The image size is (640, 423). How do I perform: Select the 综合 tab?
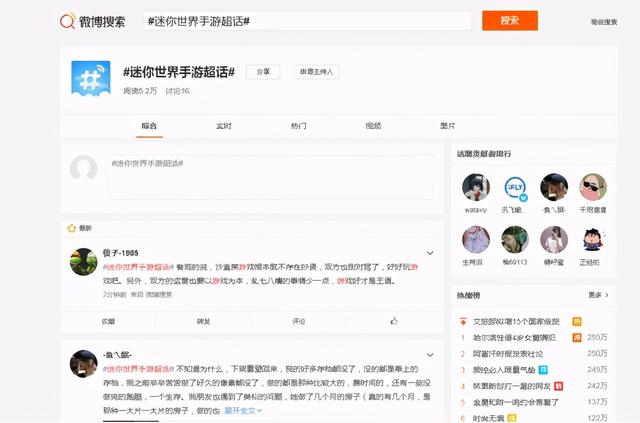pos(149,126)
